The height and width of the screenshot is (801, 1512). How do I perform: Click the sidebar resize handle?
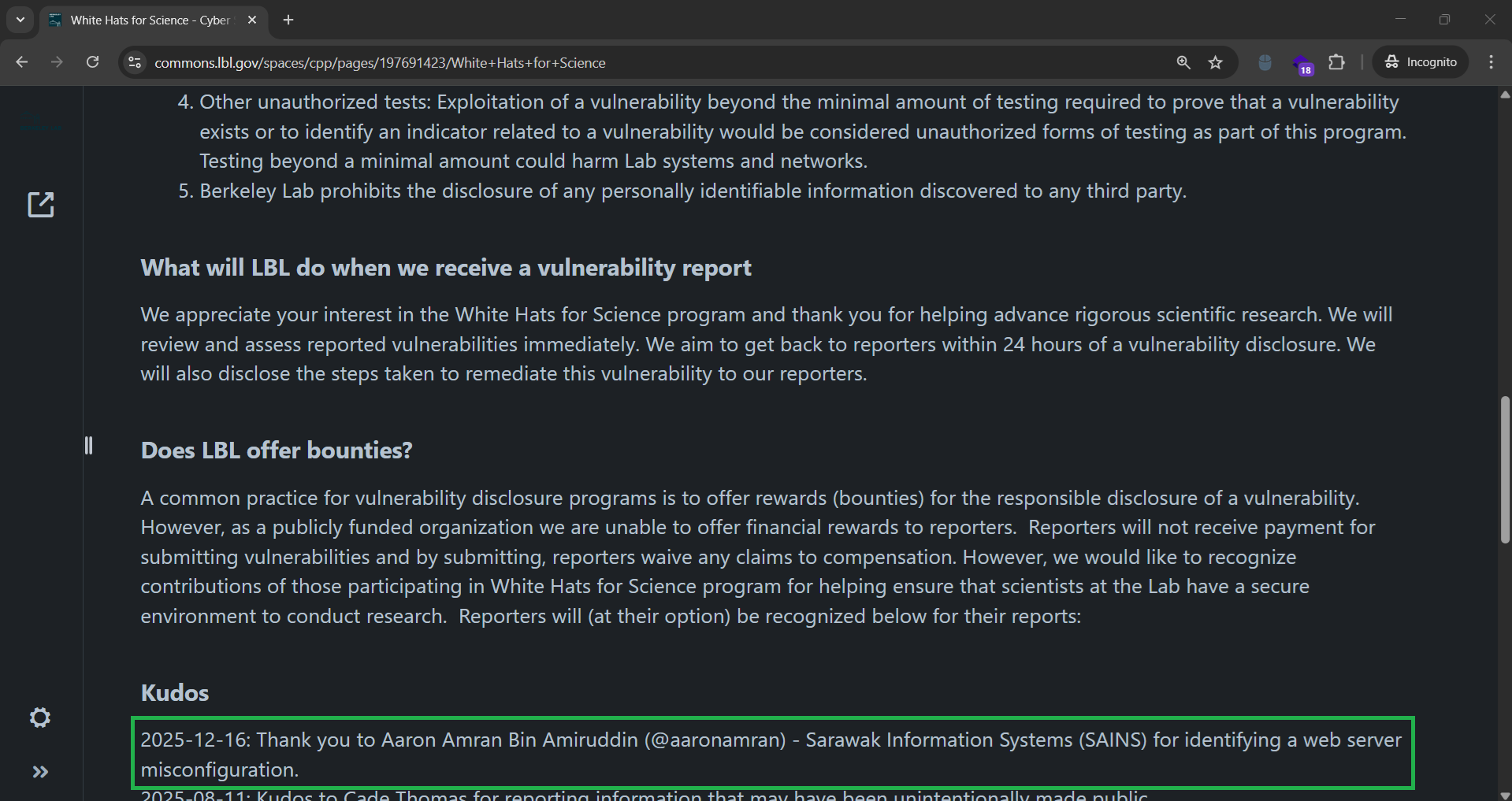(x=88, y=446)
